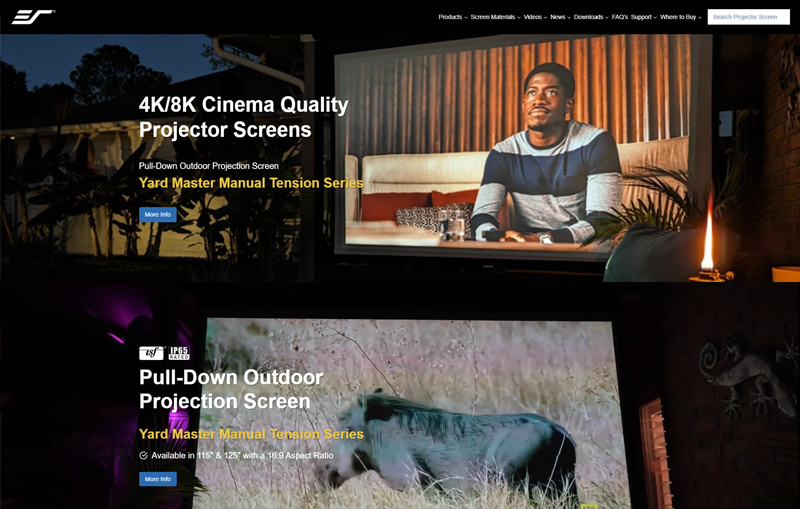Click the Search Projector Screen field
The width and height of the screenshot is (800, 509).
click(x=748, y=17)
